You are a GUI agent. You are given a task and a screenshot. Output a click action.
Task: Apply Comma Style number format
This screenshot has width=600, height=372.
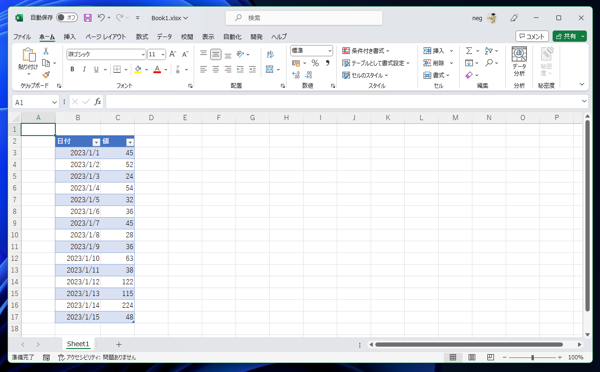pyautogui.click(x=328, y=63)
